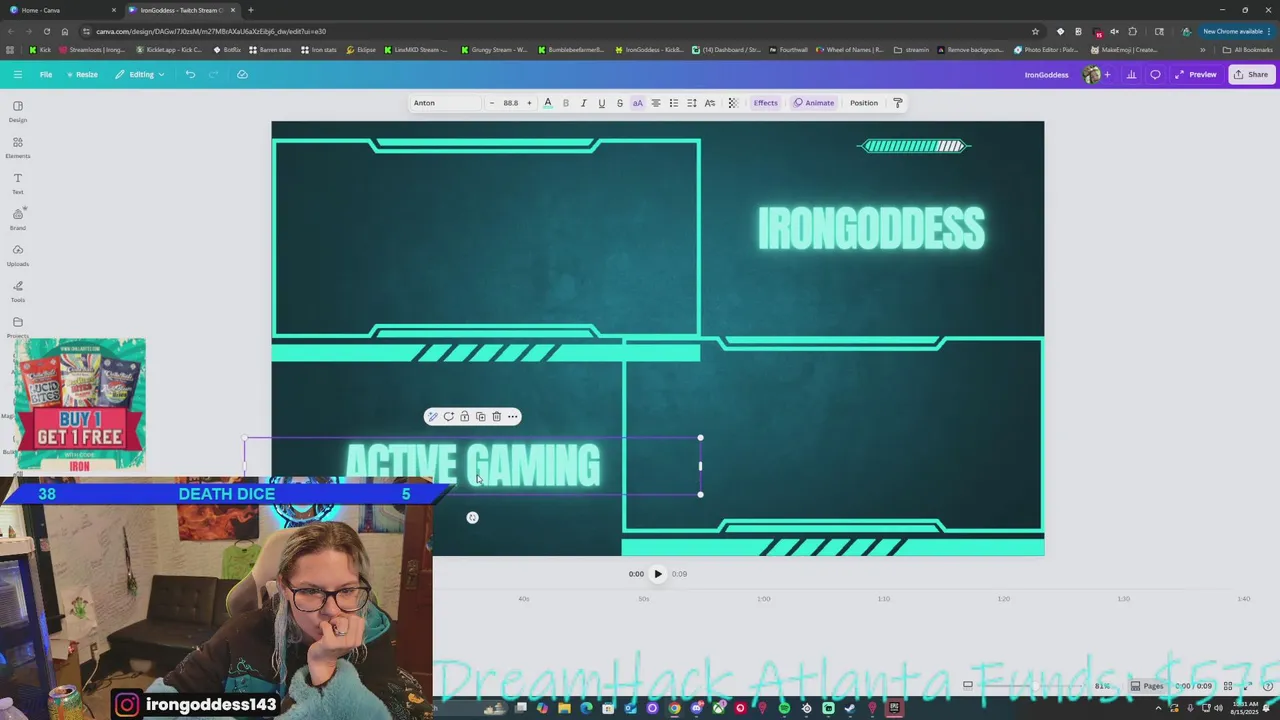The image size is (1280, 720).
Task: Open the BotRix bookmark
Action: [x=227, y=50]
